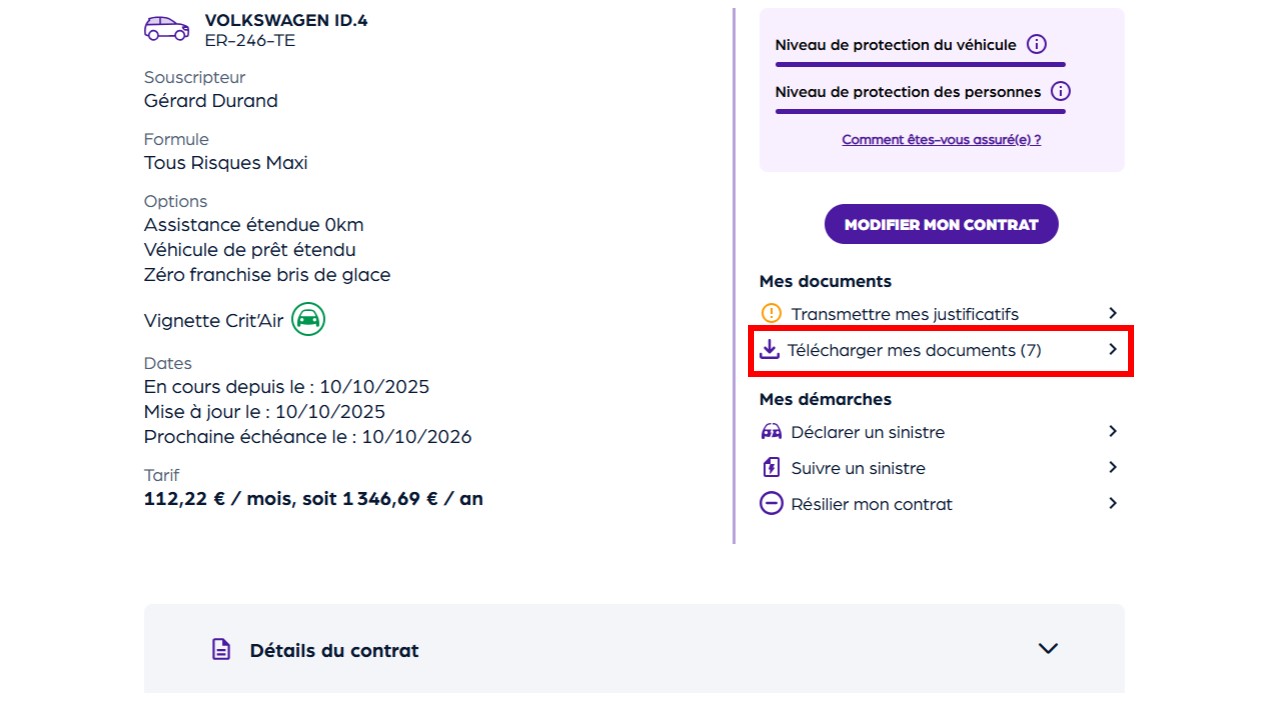Open chevron next to Transmettre mes justificatifs

pos(1113,314)
